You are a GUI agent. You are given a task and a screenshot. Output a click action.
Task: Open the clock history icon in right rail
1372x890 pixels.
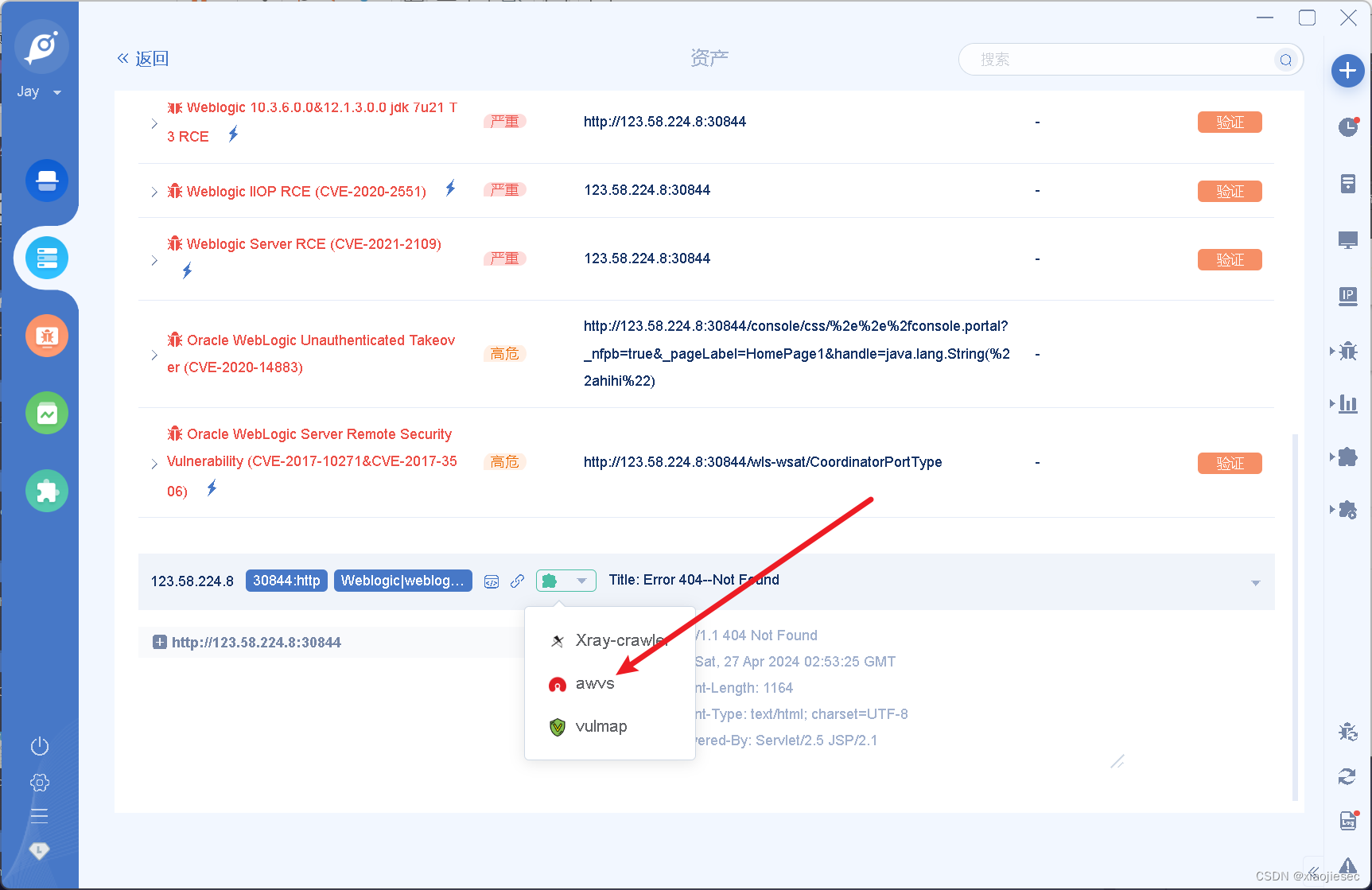tap(1348, 126)
